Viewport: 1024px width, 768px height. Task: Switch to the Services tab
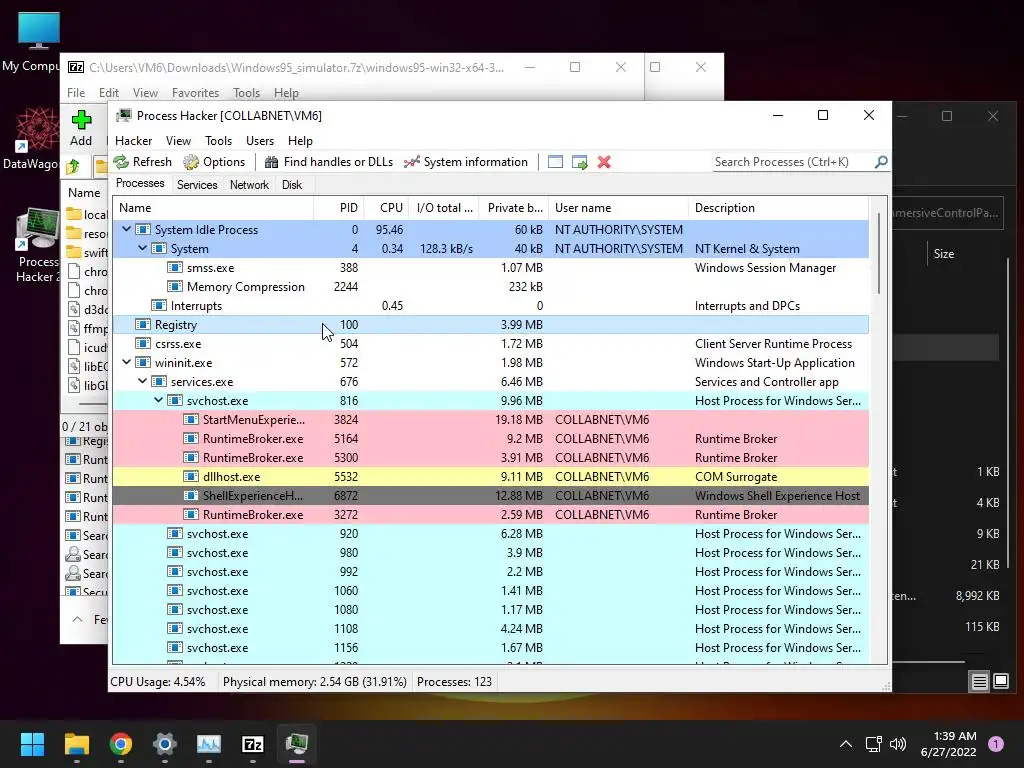197,185
